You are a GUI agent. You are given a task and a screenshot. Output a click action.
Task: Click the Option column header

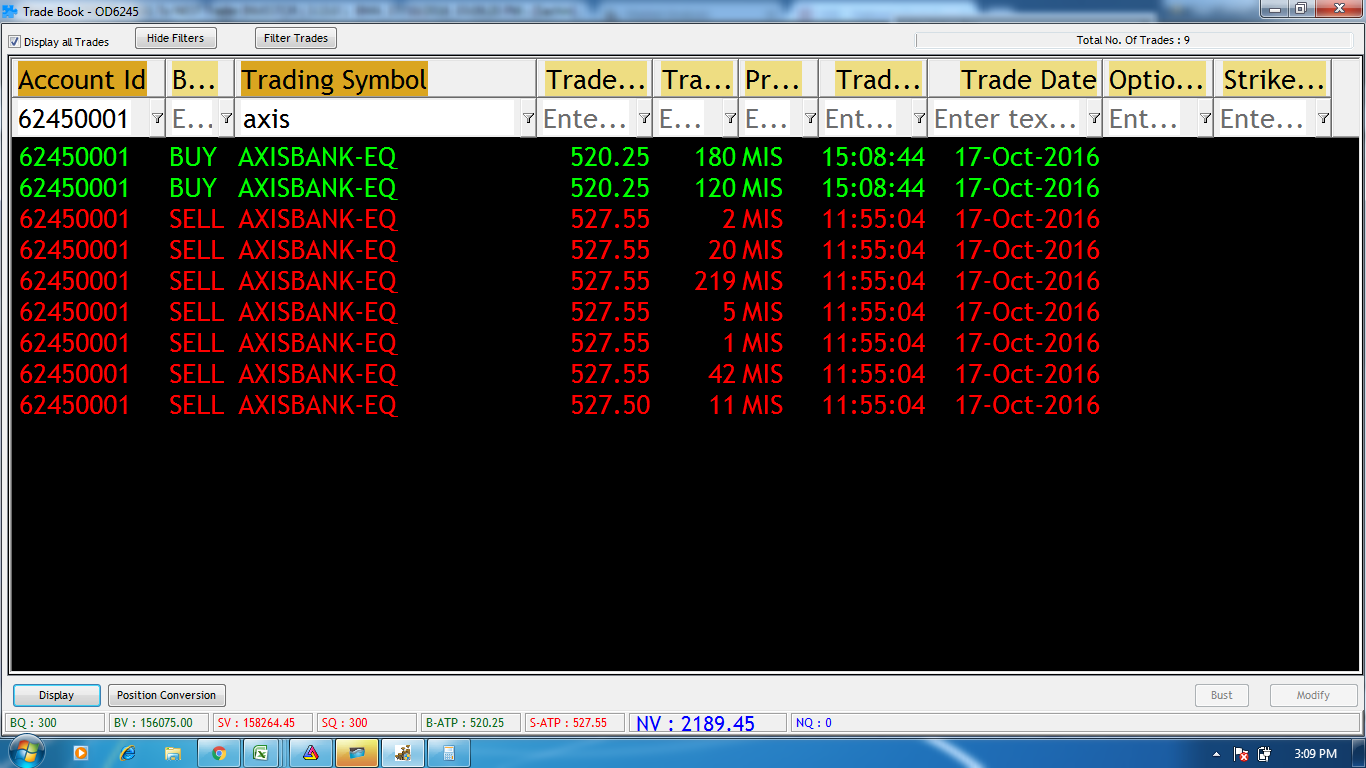pos(1157,80)
